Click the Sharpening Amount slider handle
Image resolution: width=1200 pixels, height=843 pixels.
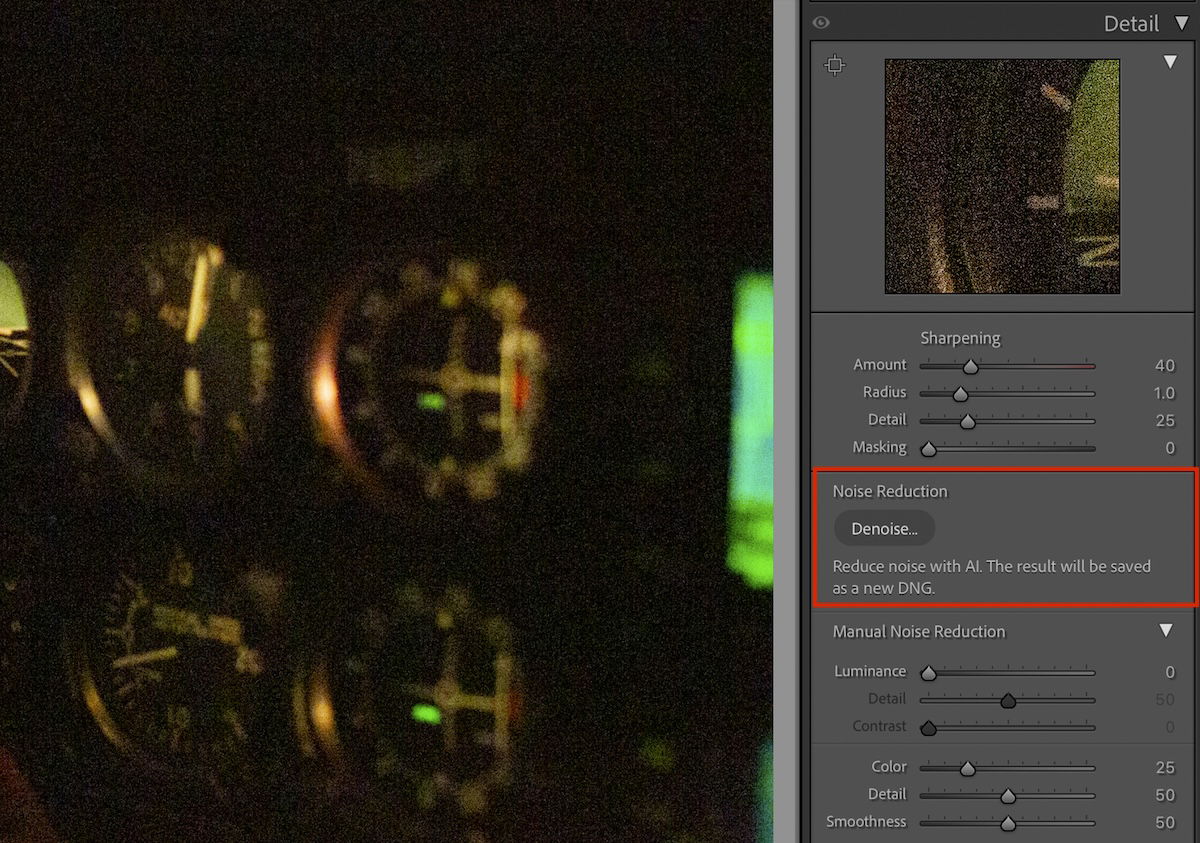coord(970,366)
